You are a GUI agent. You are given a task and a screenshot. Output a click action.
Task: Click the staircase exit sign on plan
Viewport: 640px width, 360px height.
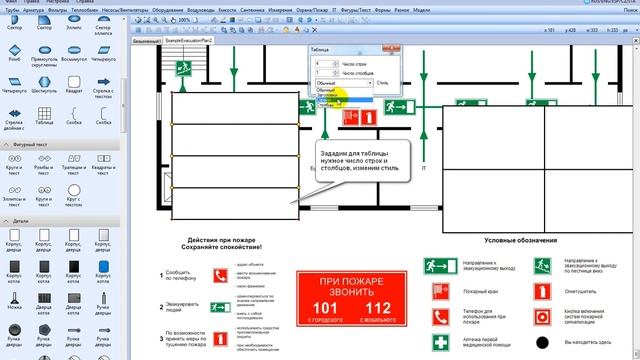pos(184,69)
